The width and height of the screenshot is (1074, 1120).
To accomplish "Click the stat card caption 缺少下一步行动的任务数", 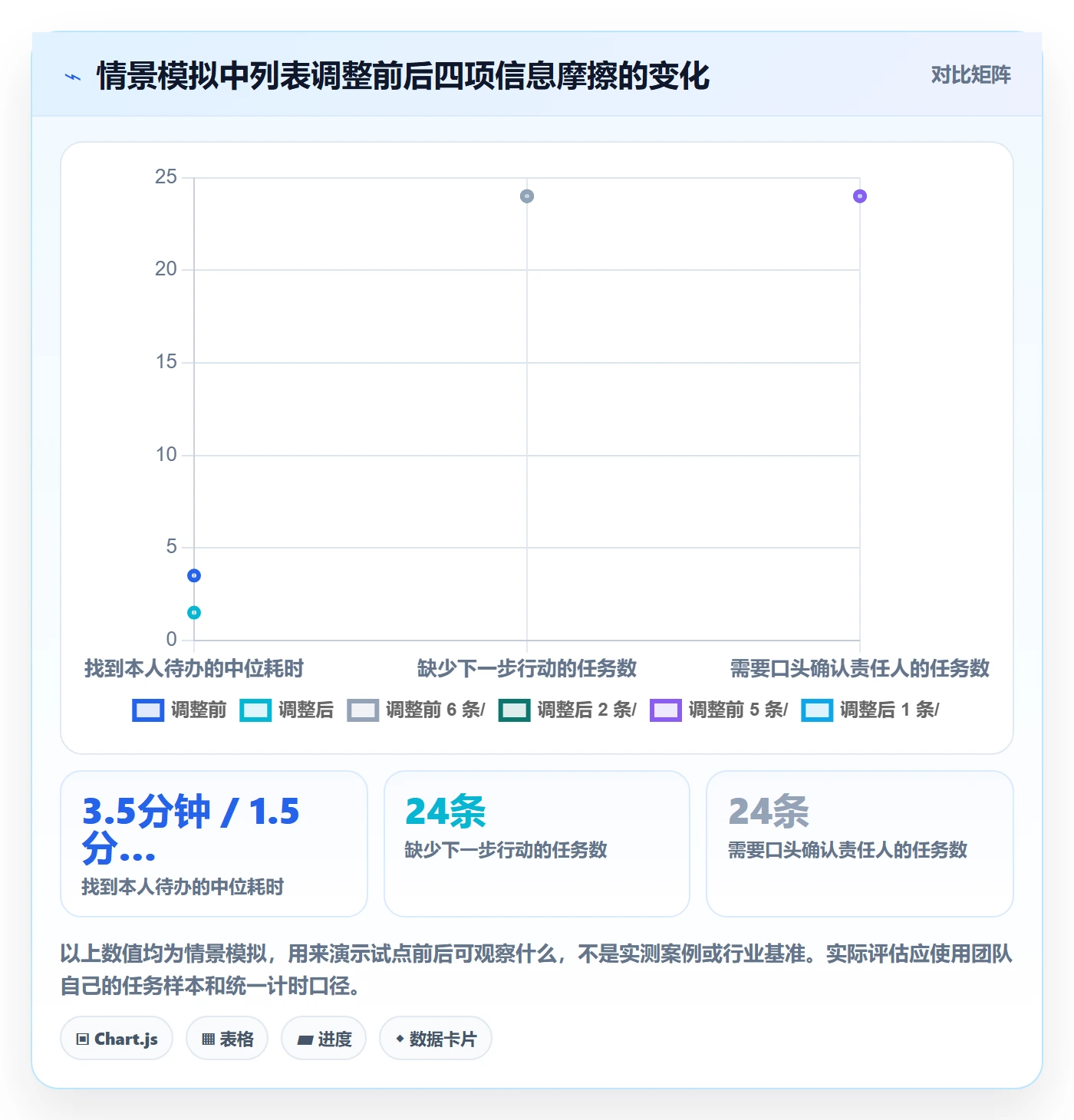I will point(506,850).
